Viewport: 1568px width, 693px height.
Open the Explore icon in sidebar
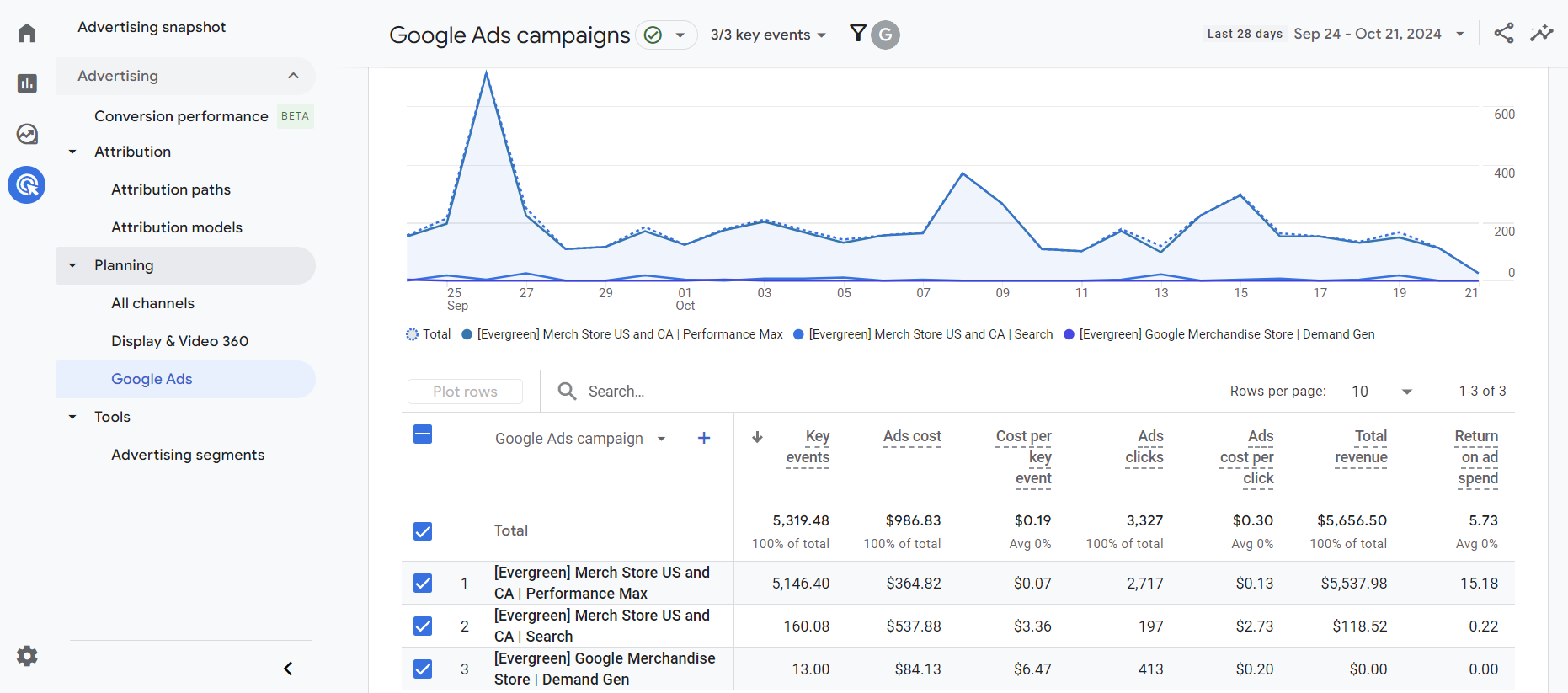(27, 134)
